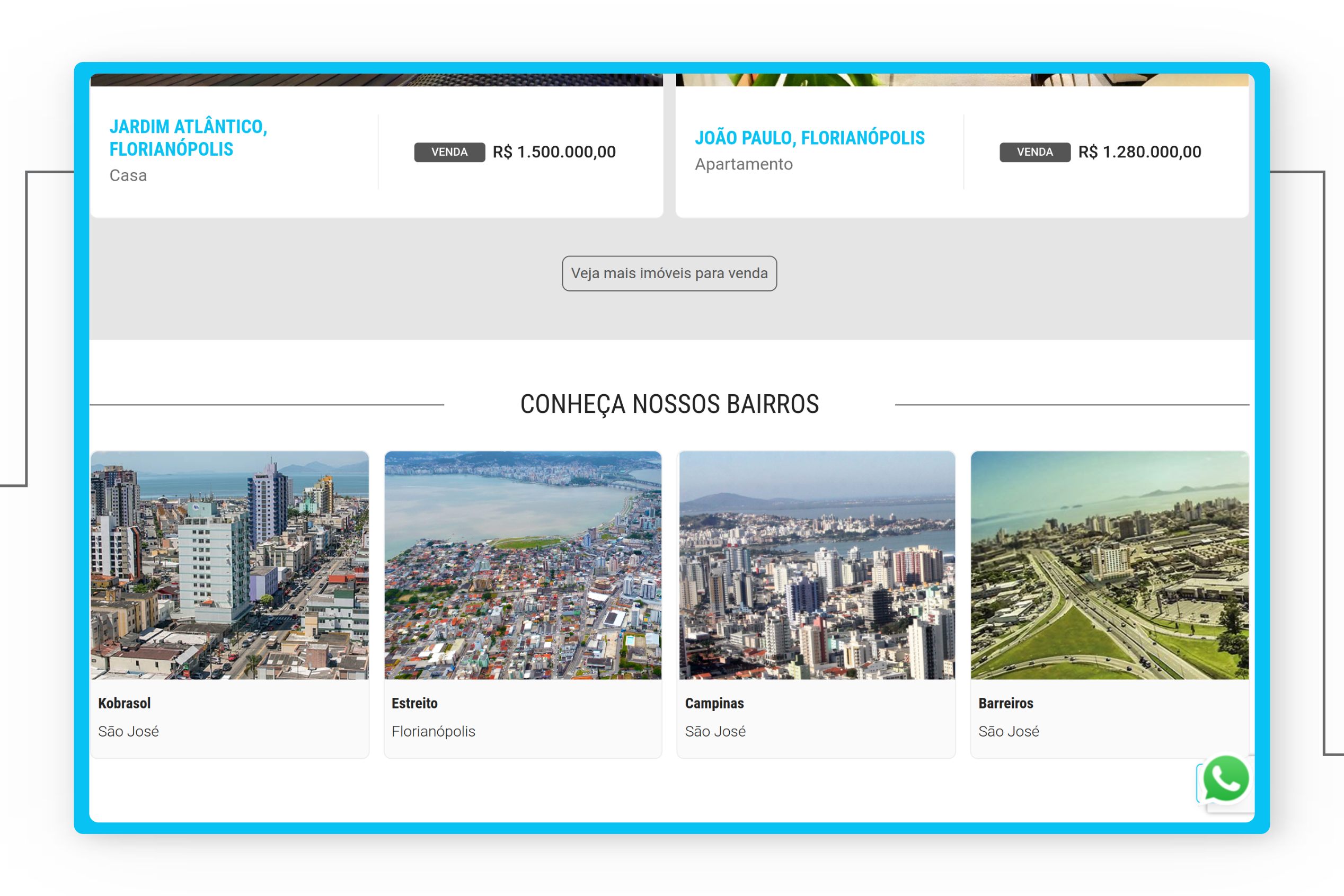The image size is (1344, 896).
Task: Click 'Florianópolis' under Estreito
Action: point(433,731)
